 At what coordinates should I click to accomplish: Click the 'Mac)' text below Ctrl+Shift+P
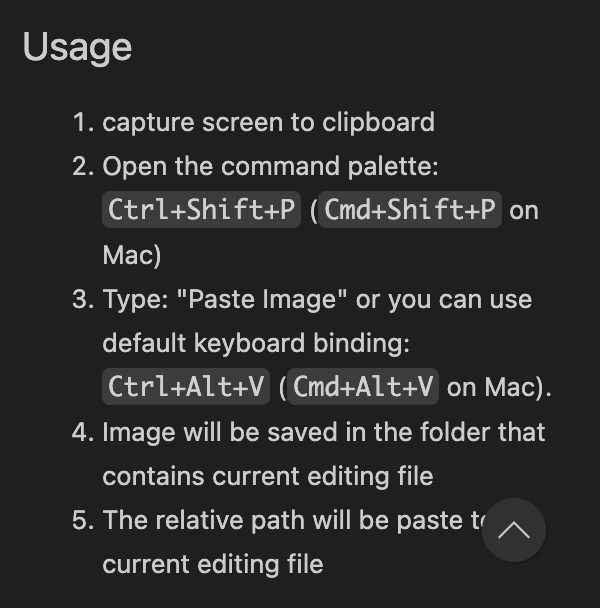132,256
